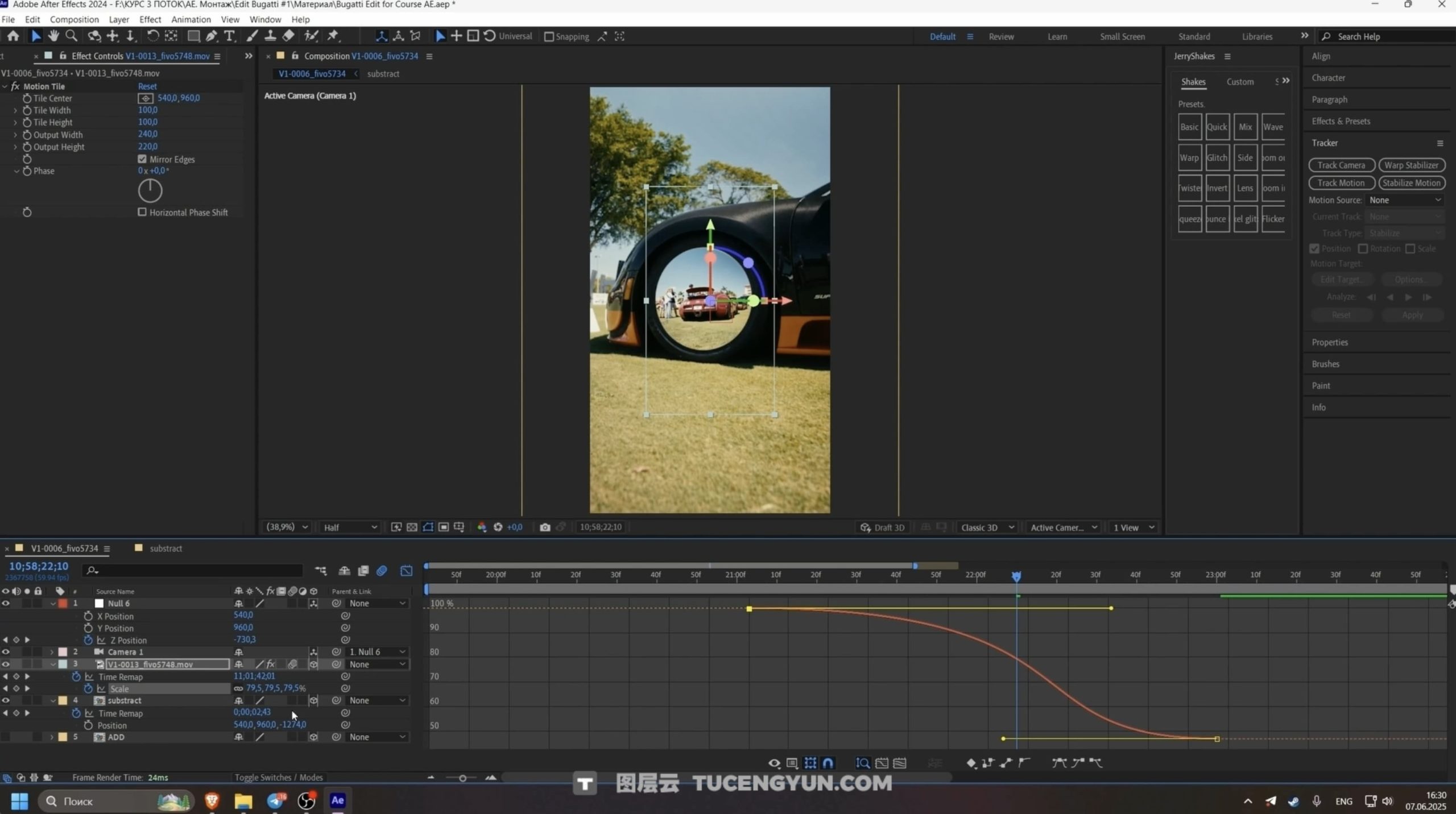This screenshot has height=814, width=1456.
Task: Select the Zoom tool magnifier
Action: (x=71, y=36)
